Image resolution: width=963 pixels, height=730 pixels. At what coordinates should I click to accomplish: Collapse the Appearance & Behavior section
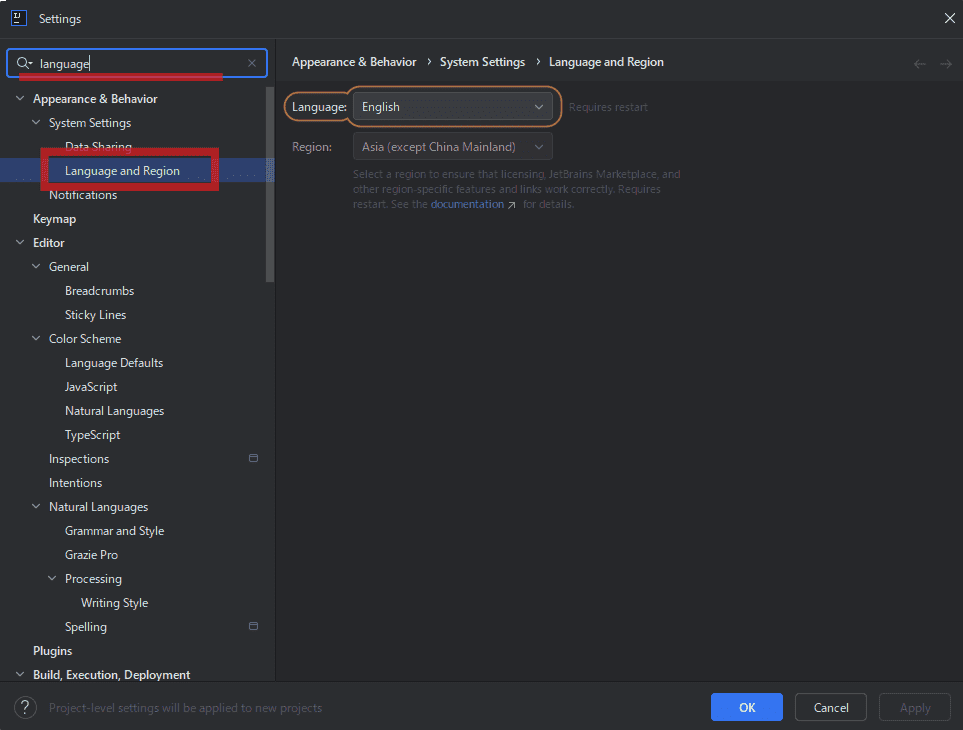[x=20, y=99]
